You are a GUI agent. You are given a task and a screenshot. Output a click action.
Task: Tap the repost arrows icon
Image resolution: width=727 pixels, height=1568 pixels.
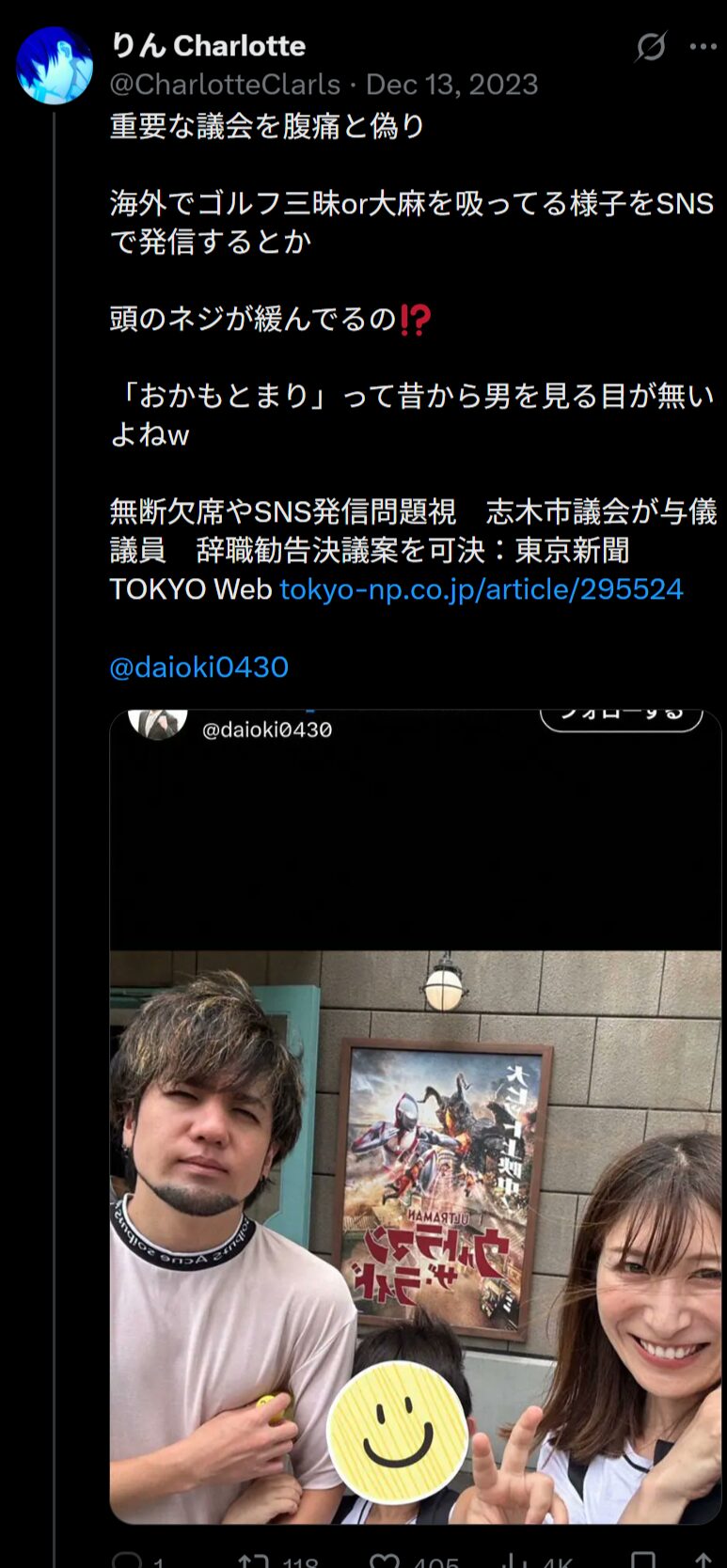coord(254,1560)
